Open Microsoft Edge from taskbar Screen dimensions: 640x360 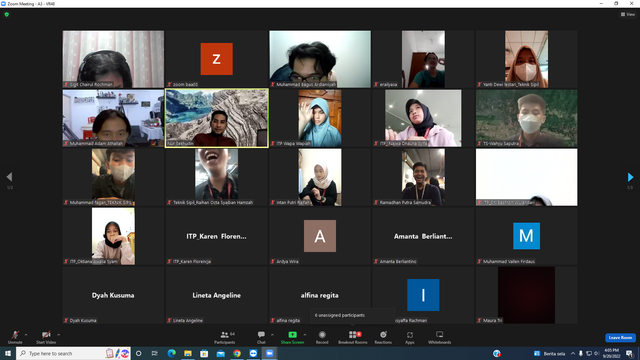(x=171, y=353)
